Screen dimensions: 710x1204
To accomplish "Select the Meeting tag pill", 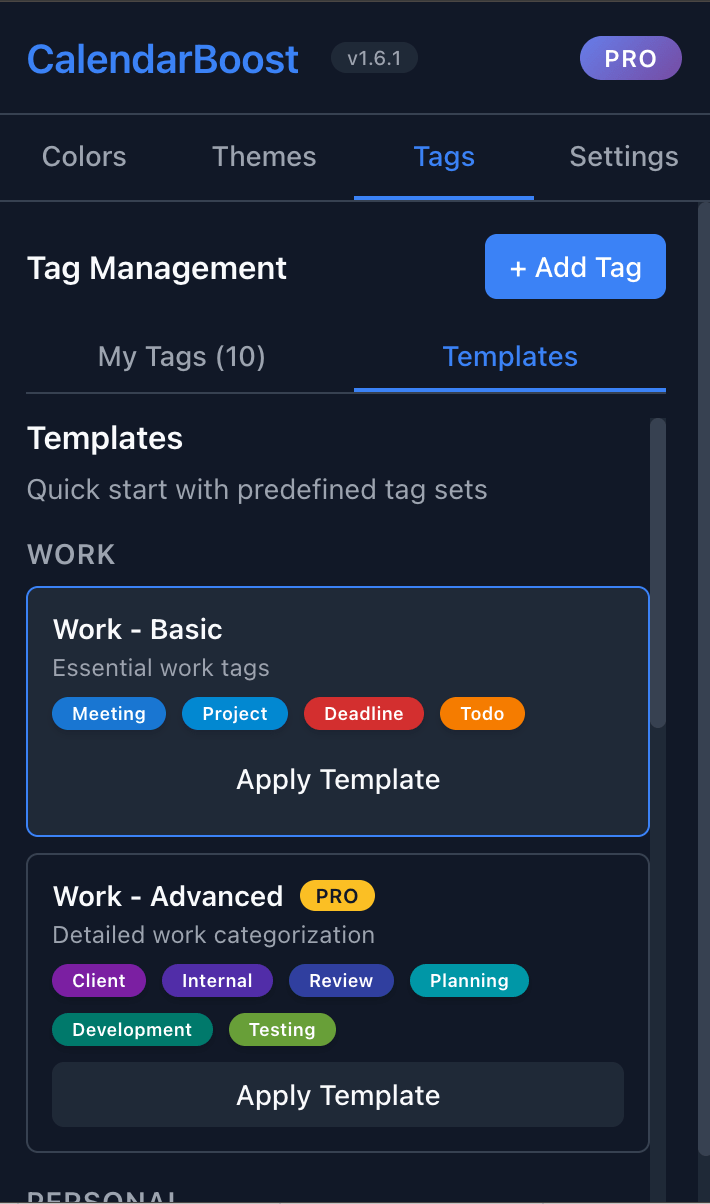I will [108, 713].
